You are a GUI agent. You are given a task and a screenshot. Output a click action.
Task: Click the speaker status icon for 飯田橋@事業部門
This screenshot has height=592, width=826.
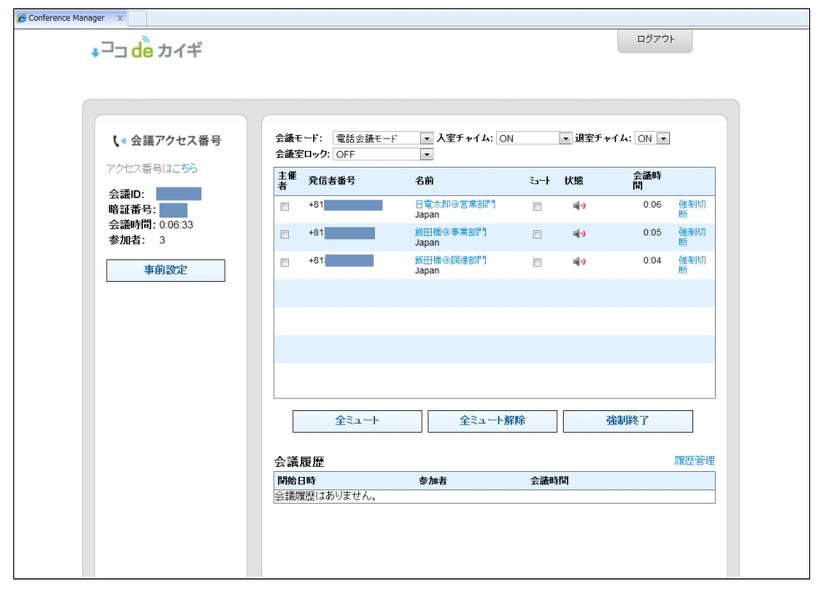click(579, 234)
